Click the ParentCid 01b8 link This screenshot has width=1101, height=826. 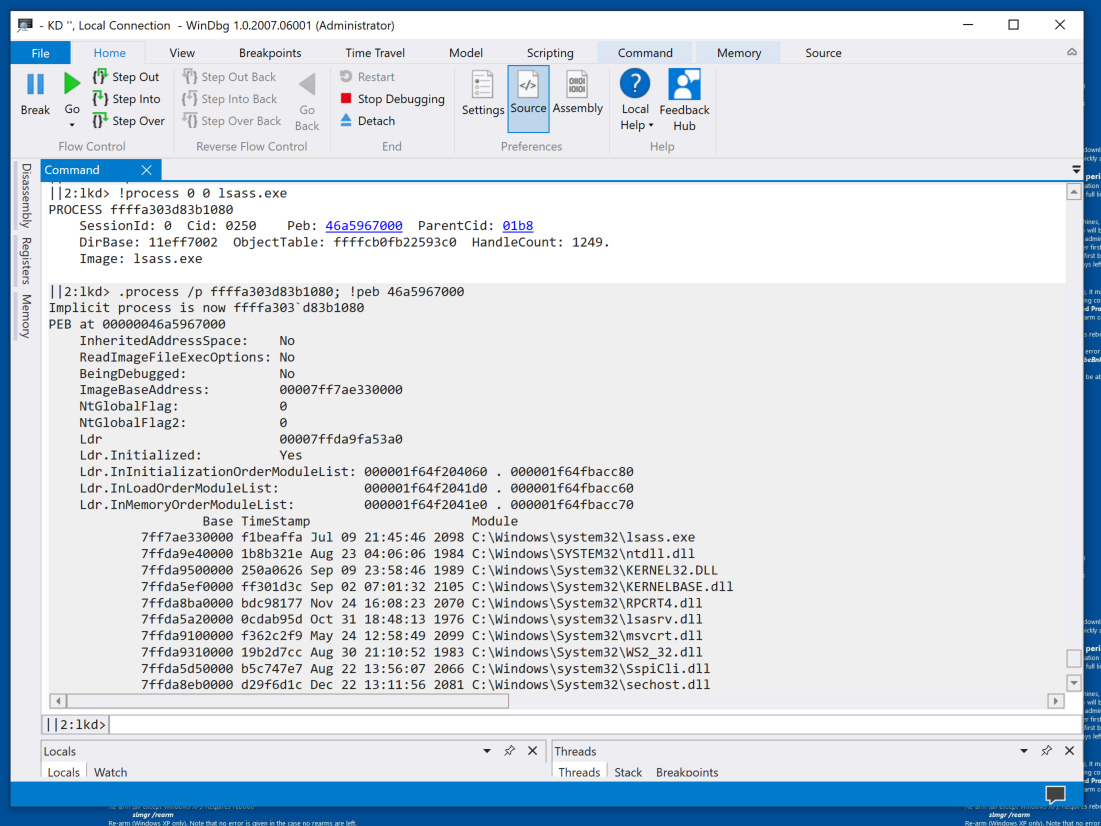coord(517,226)
